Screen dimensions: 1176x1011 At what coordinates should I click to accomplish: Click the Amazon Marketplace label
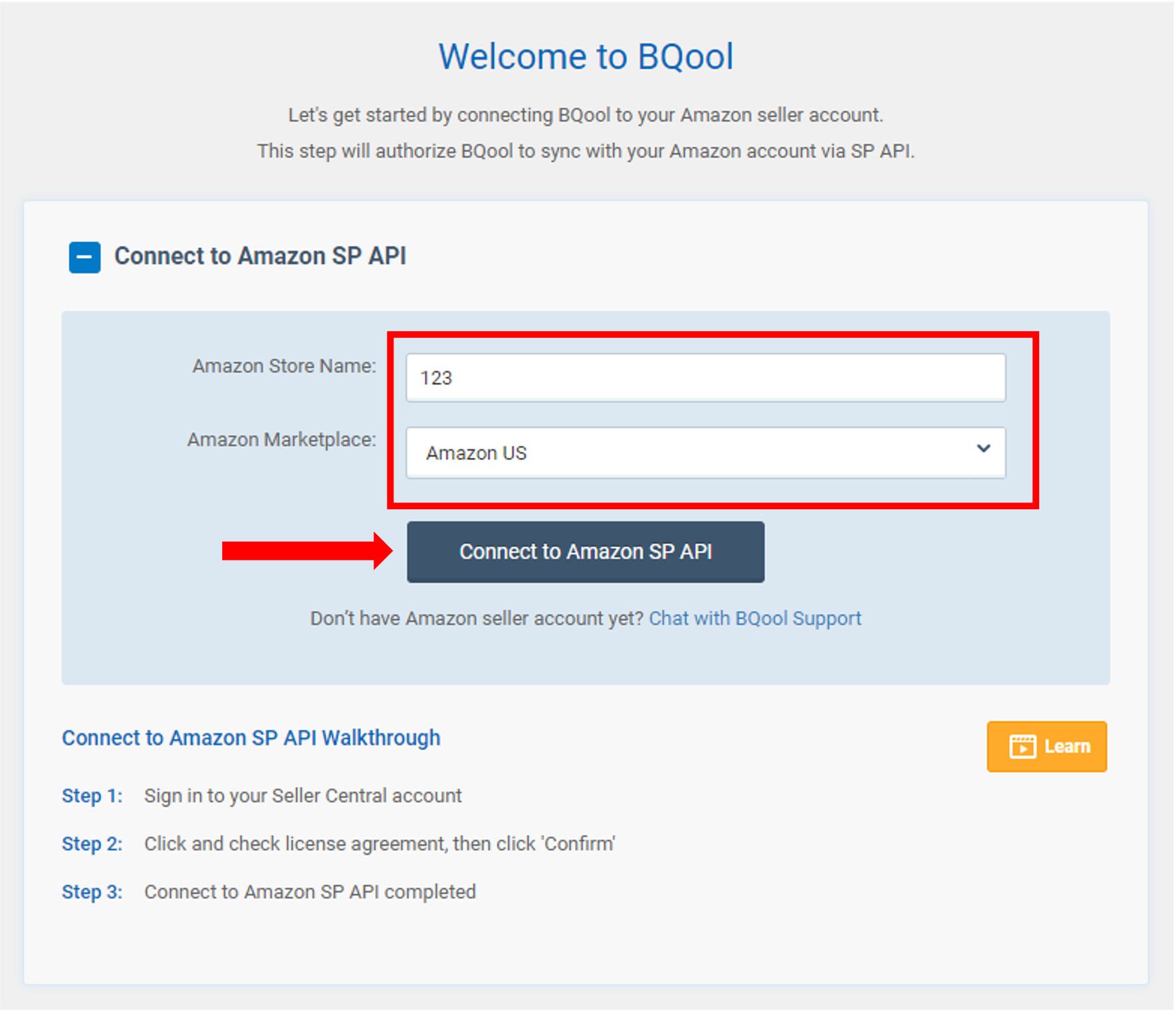pyautogui.click(x=281, y=440)
